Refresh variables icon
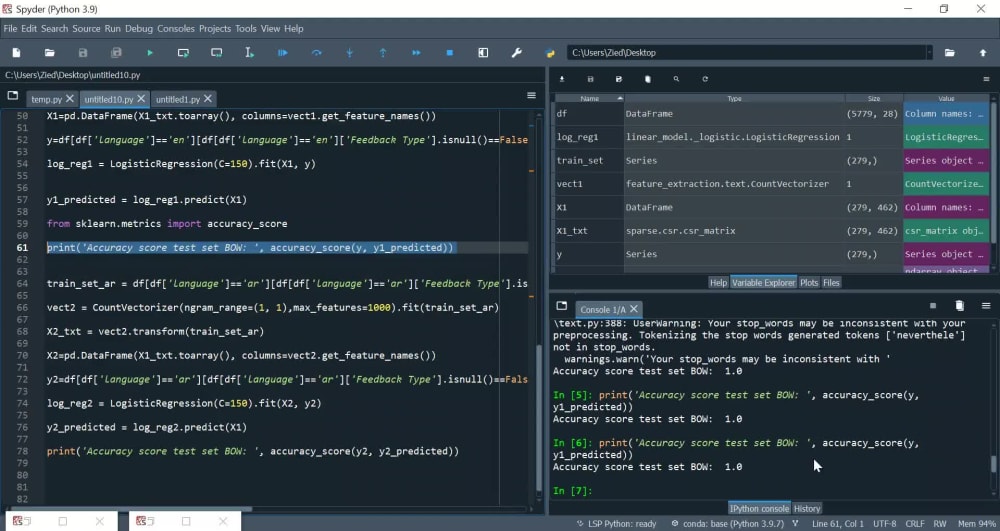The image size is (1000, 531). pos(705,79)
